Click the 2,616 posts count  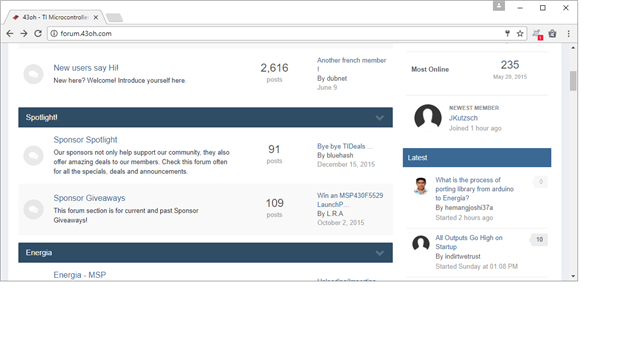274,68
